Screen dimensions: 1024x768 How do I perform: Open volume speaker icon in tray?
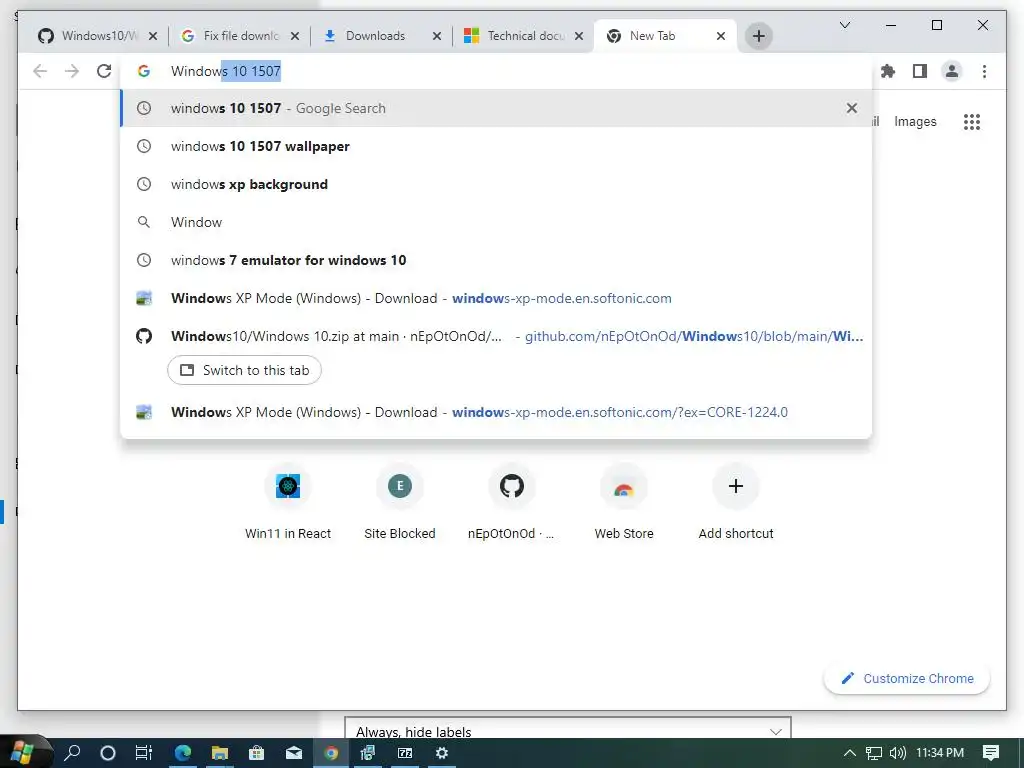[898, 753]
